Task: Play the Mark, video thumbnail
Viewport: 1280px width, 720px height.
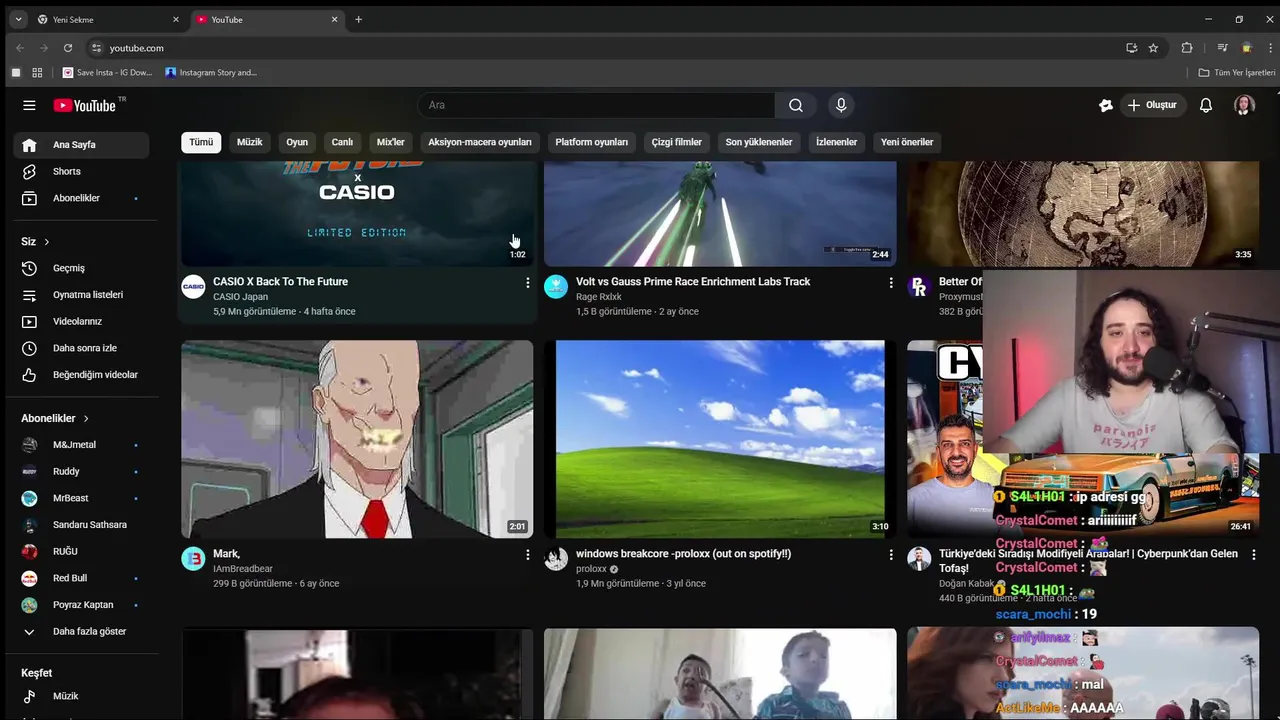Action: (357, 439)
